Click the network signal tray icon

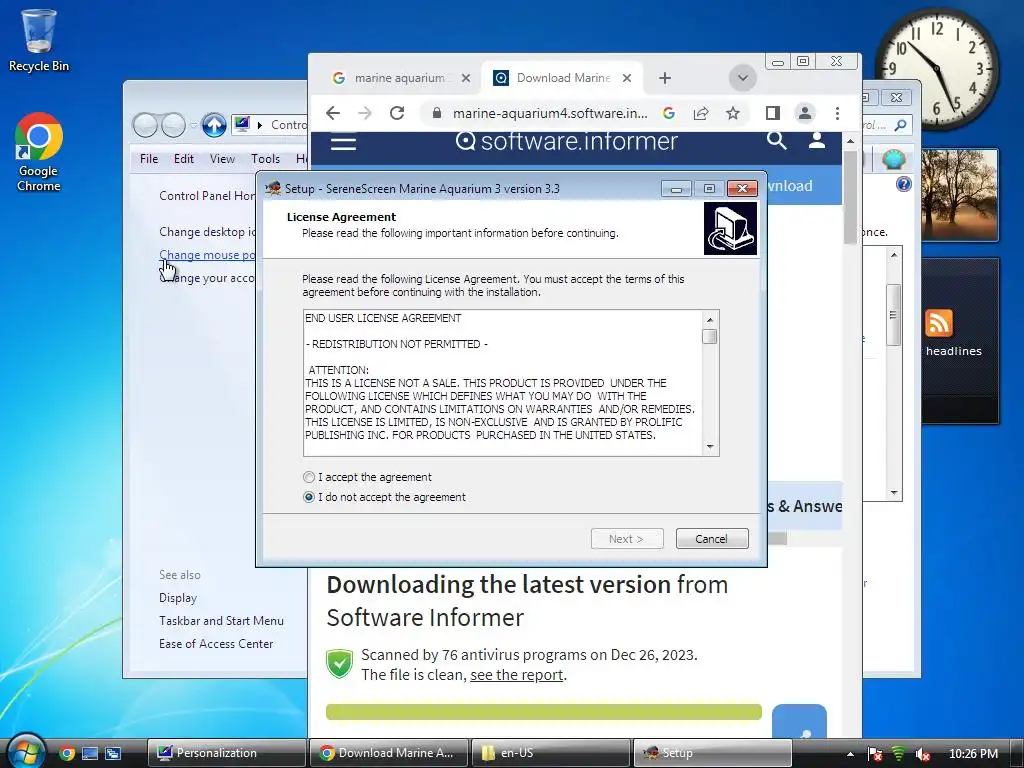click(x=899, y=754)
